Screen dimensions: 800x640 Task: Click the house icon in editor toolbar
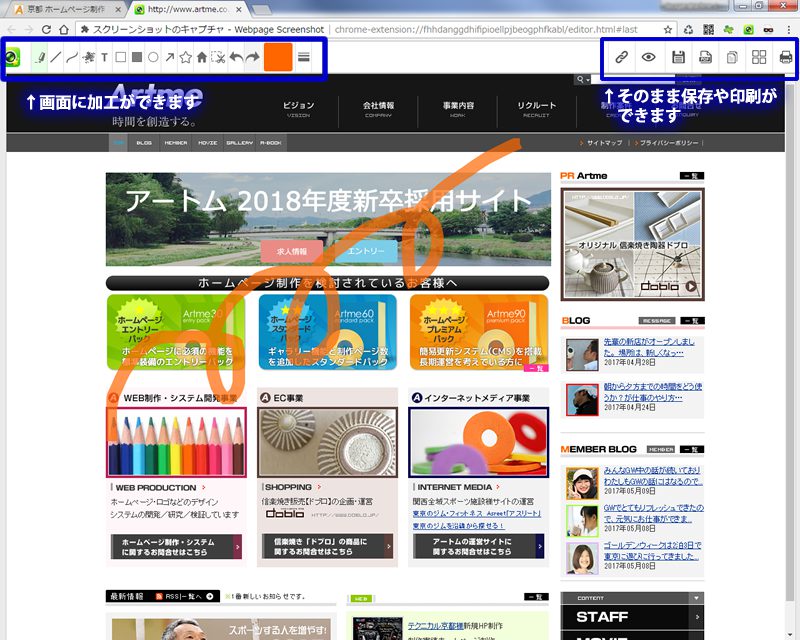[x=202, y=57]
